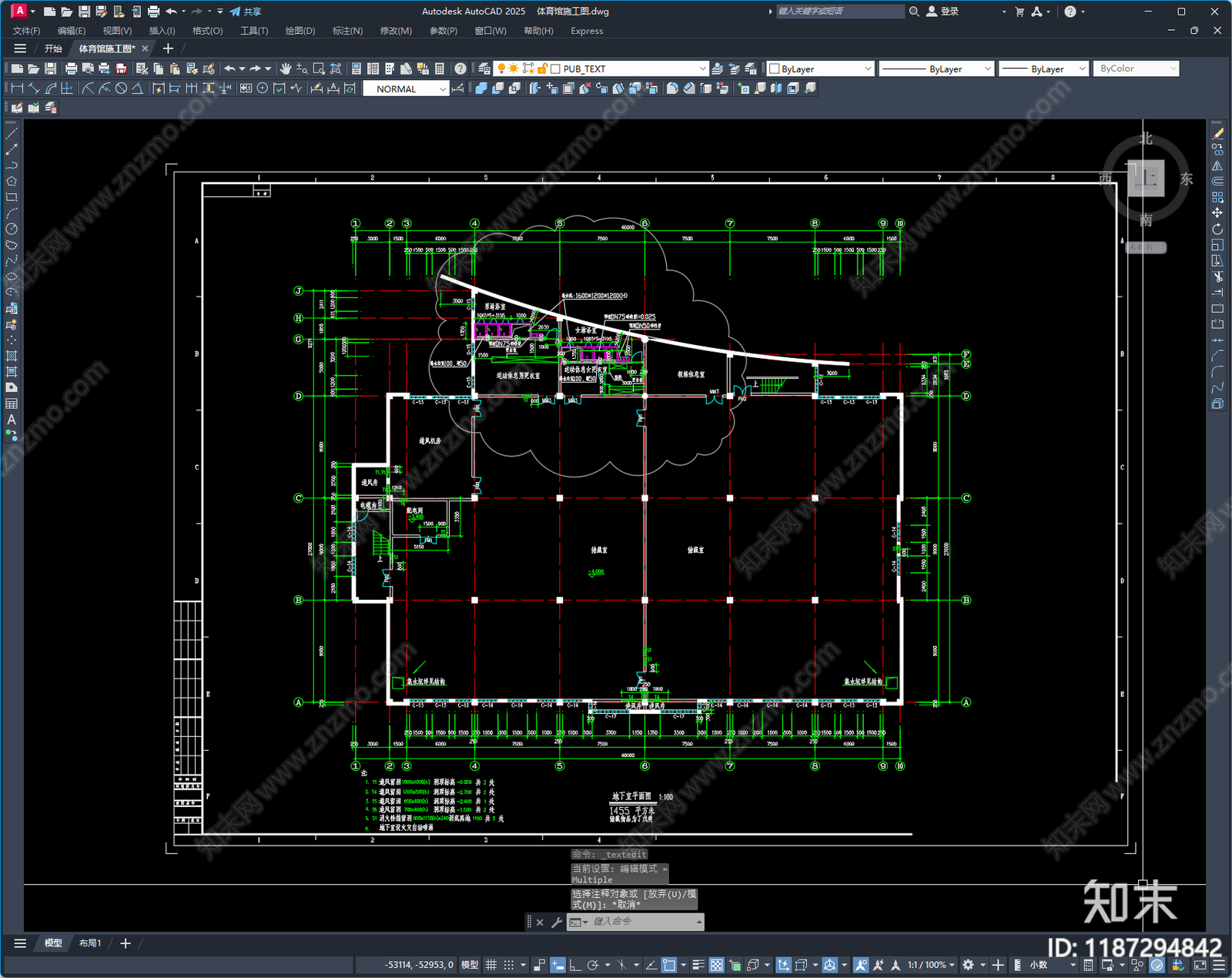Select the Diameter dimension tool
This screenshot has width=1232, height=978.
(121, 89)
